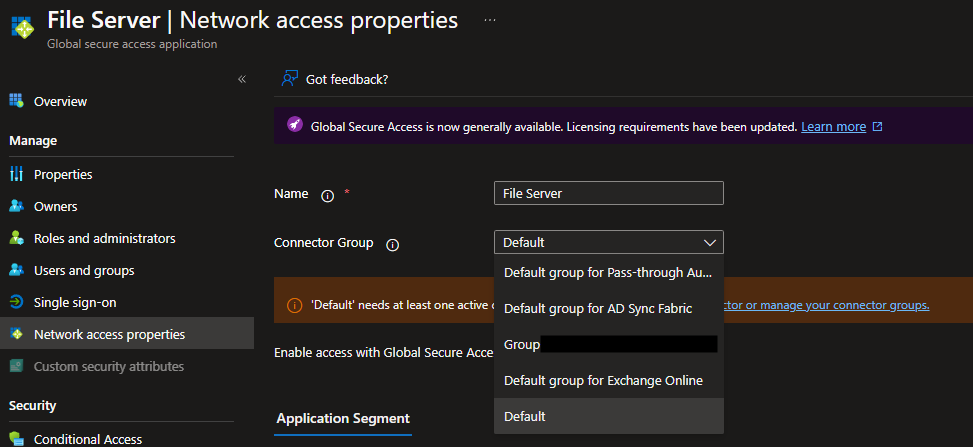Select Network access properties menu item

pyautogui.click(x=127, y=334)
